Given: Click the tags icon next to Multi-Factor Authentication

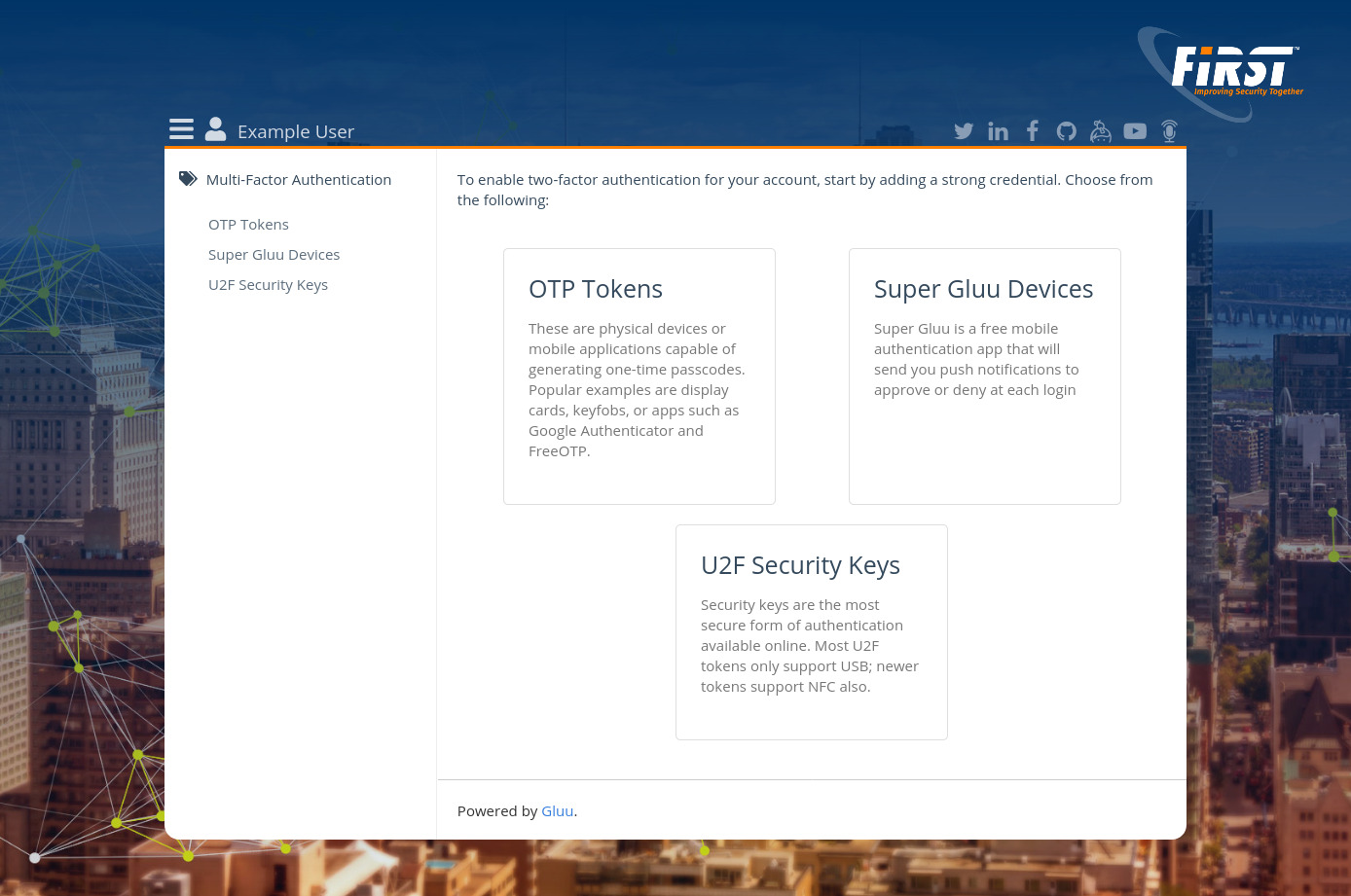Looking at the screenshot, I should point(188,177).
